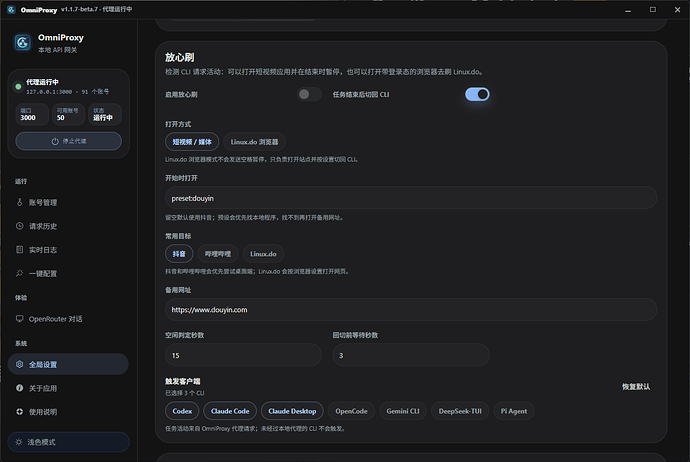Choose 哔哩哔哩 as common target

click(218, 254)
